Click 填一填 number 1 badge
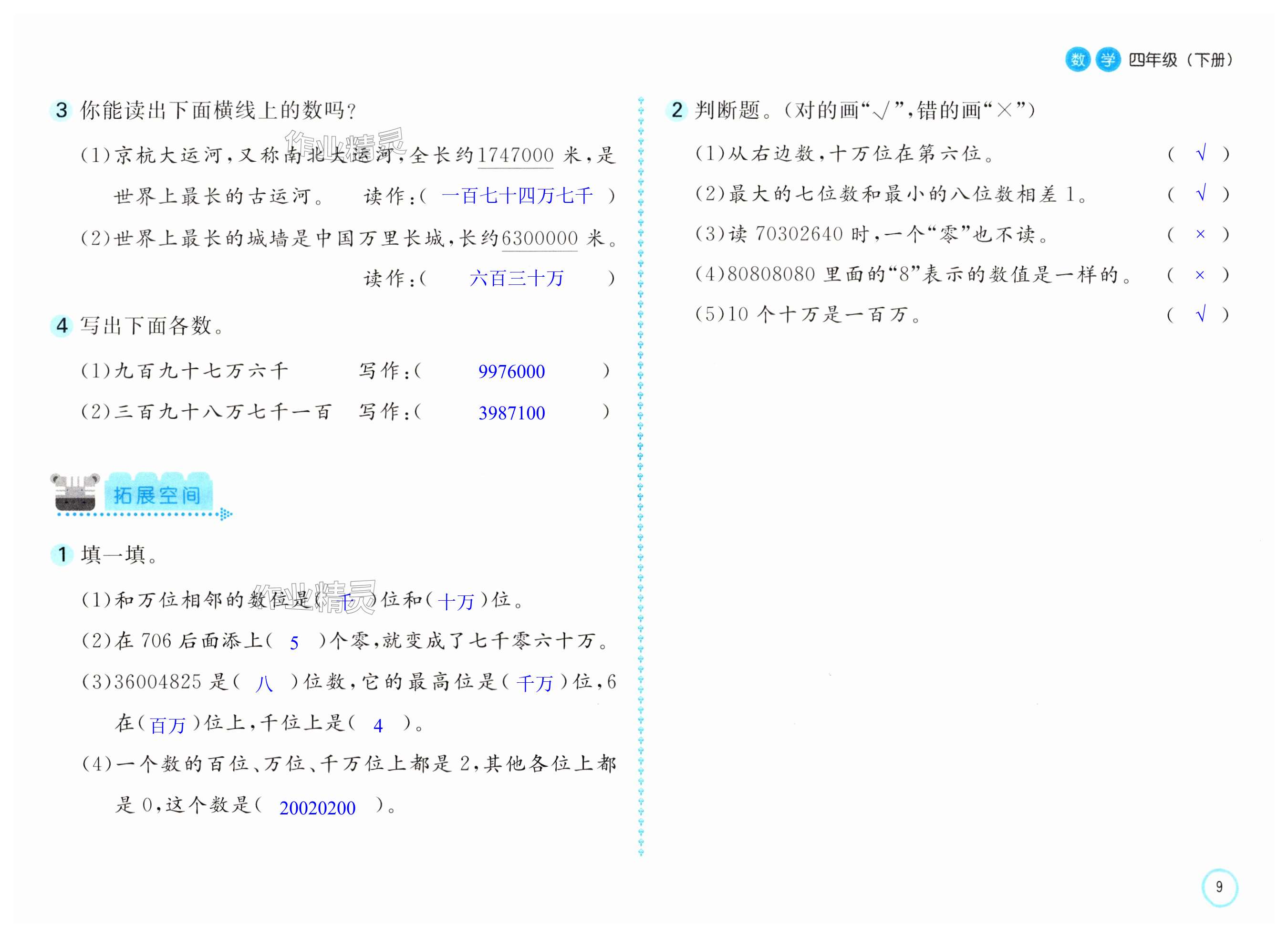Image resolution: width=1288 pixels, height=938 pixels. click(62, 554)
